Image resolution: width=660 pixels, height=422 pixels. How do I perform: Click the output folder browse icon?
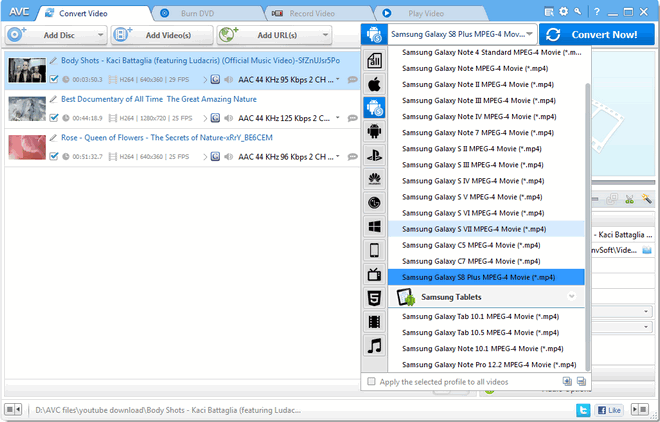(x=647, y=250)
